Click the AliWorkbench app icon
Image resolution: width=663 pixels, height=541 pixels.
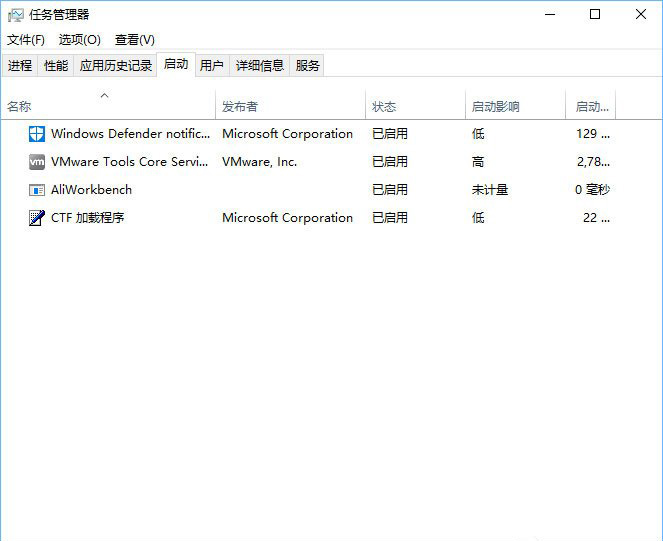point(37,190)
